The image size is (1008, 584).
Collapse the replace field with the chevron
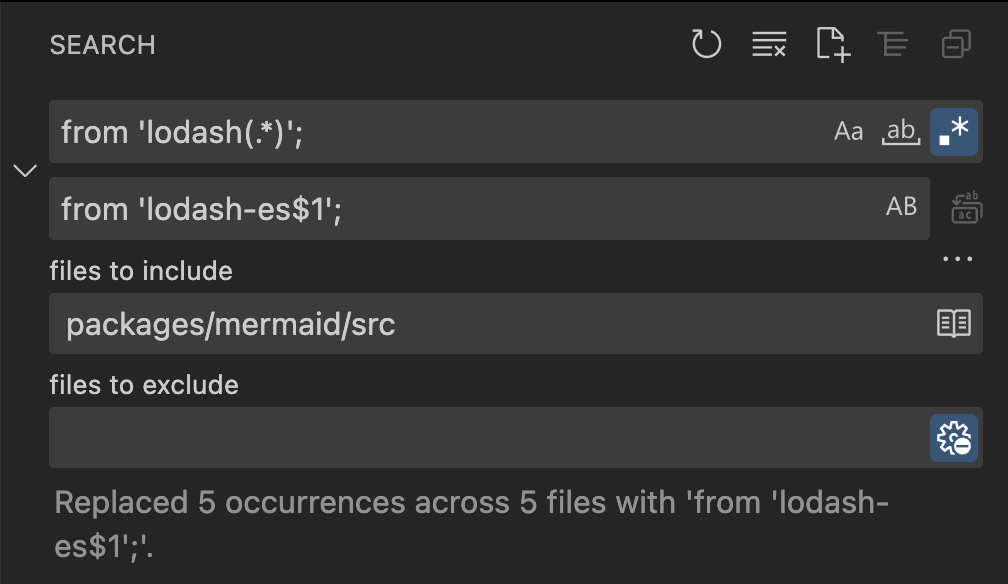pyautogui.click(x=25, y=170)
